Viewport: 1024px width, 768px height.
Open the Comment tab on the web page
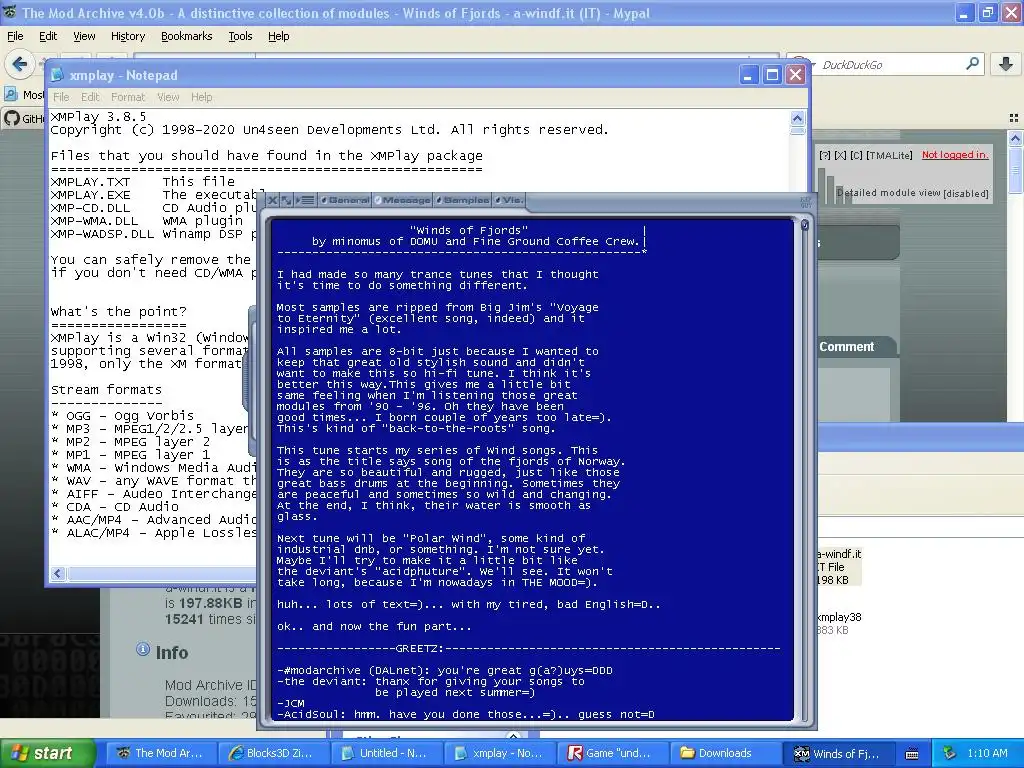(846, 347)
